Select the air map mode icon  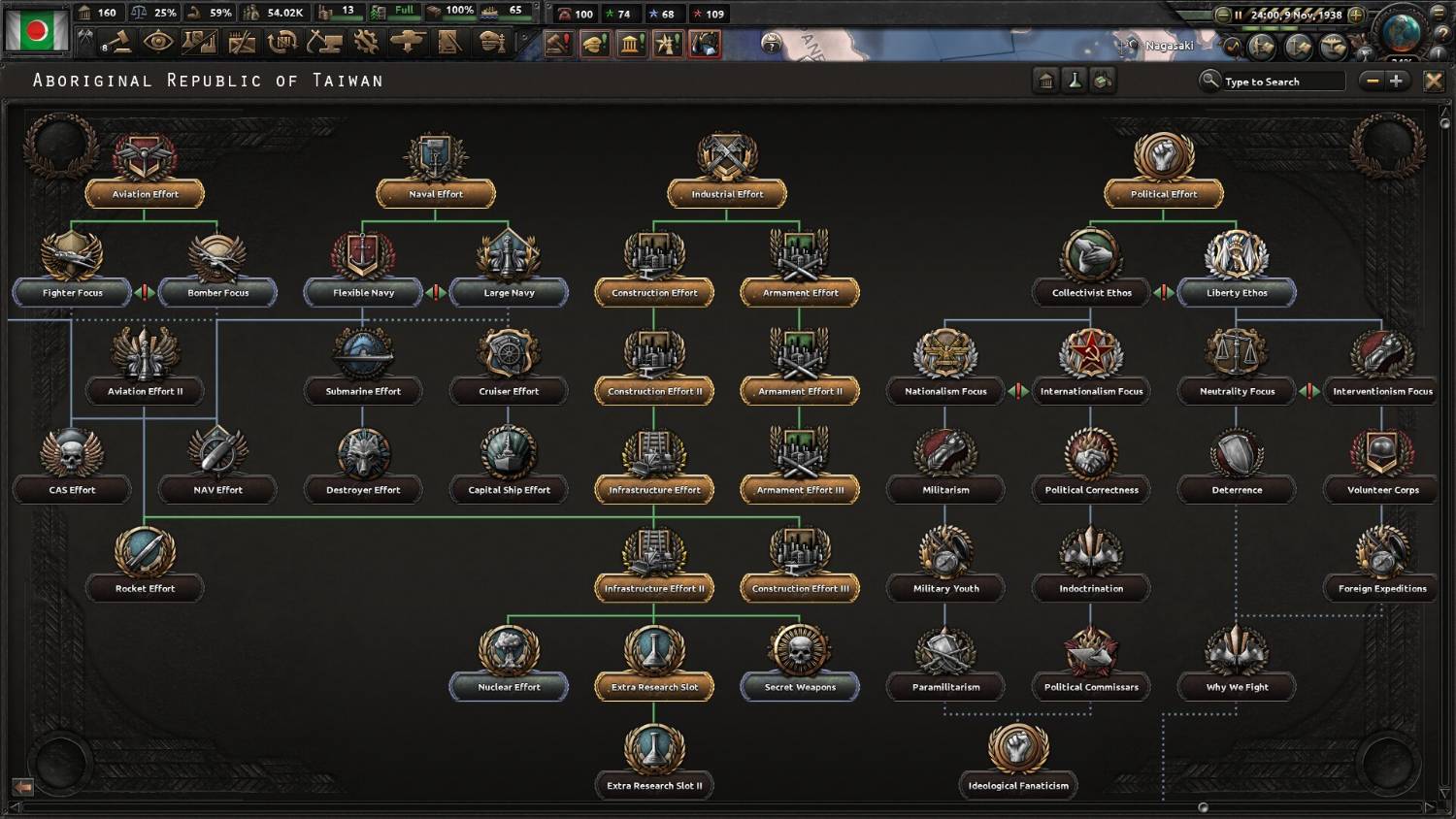point(1332,47)
